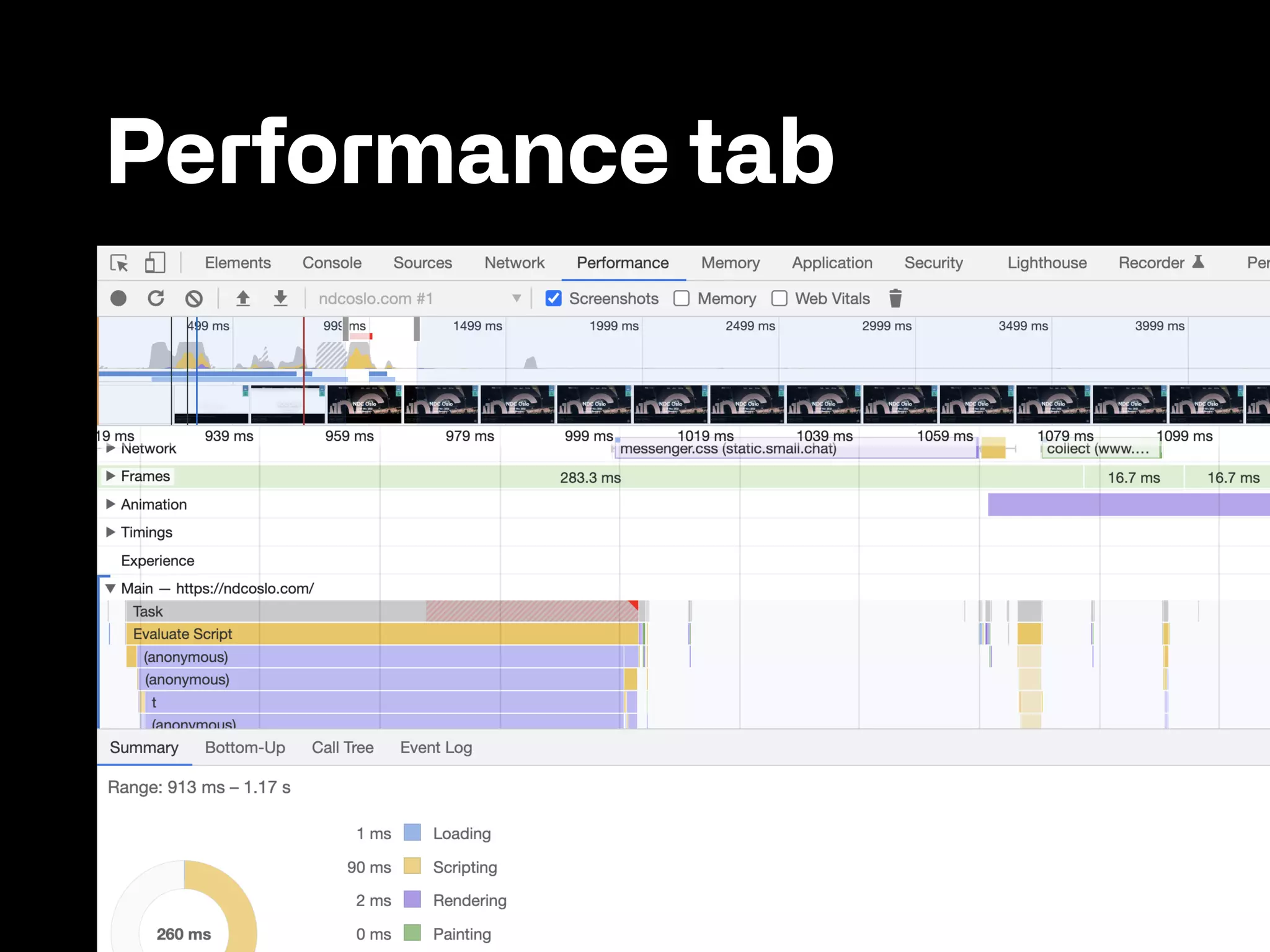Select the flame chart bar labeled t
The height and width of the screenshot is (952, 1270).
pos(384,702)
